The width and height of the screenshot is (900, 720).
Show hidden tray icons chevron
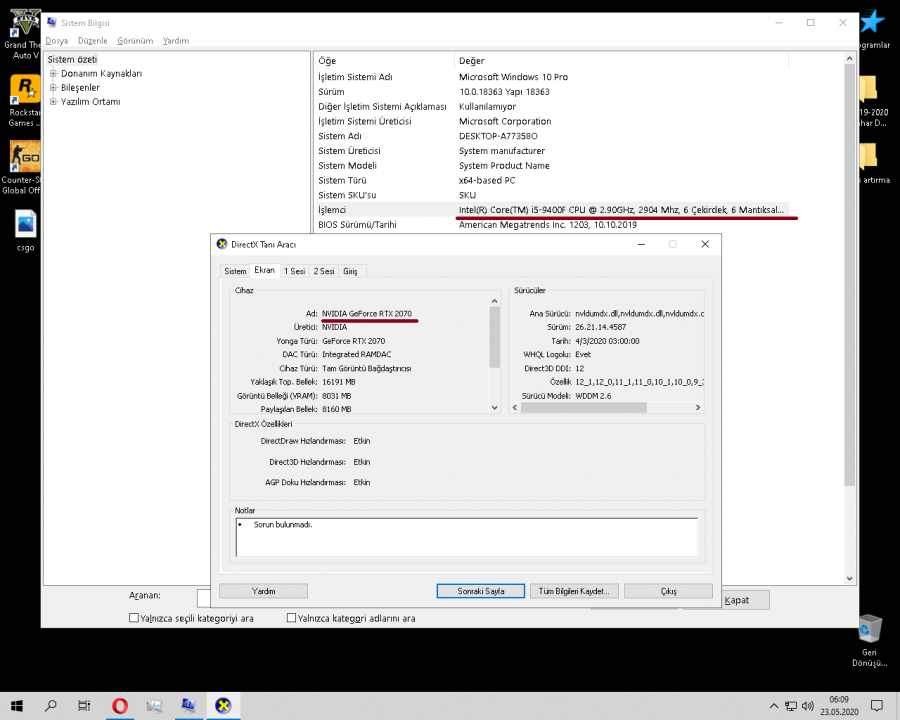tap(774, 706)
